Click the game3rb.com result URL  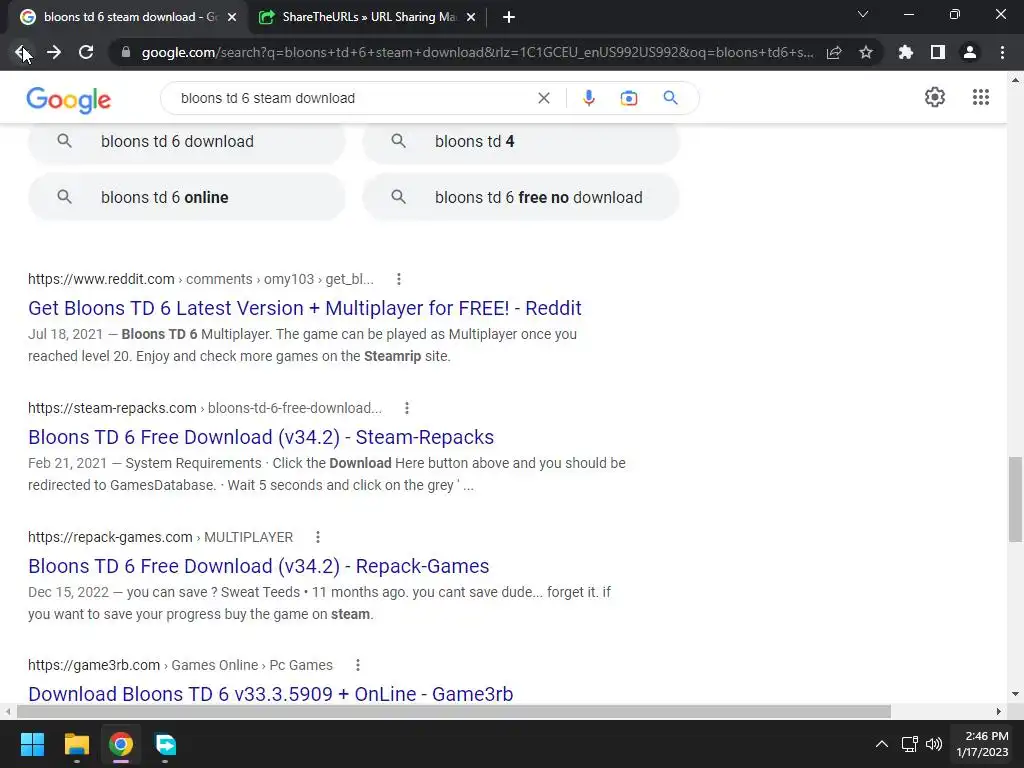click(x=180, y=665)
